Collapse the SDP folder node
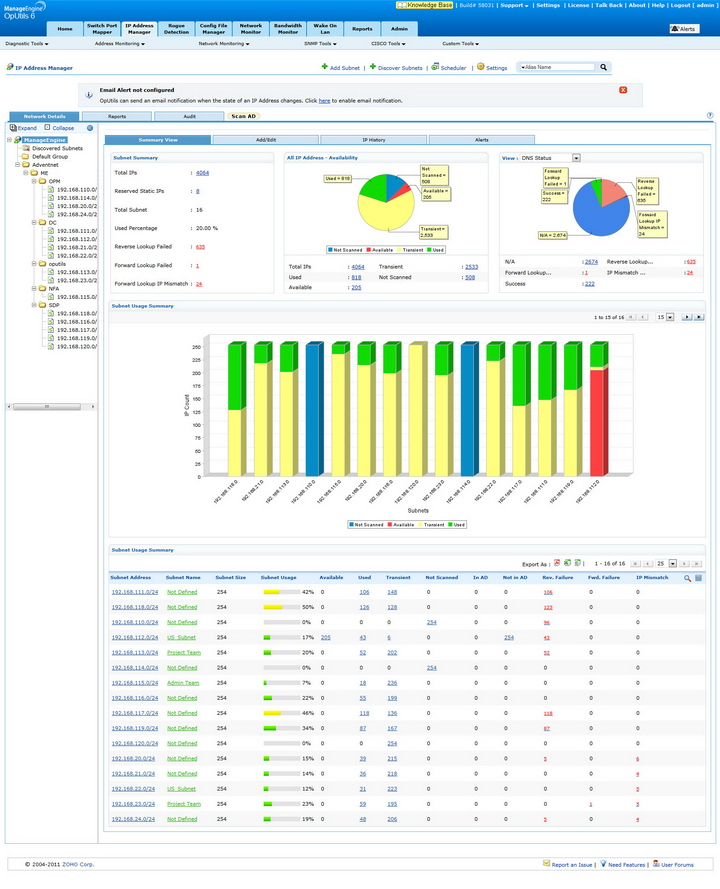 pos(34,305)
